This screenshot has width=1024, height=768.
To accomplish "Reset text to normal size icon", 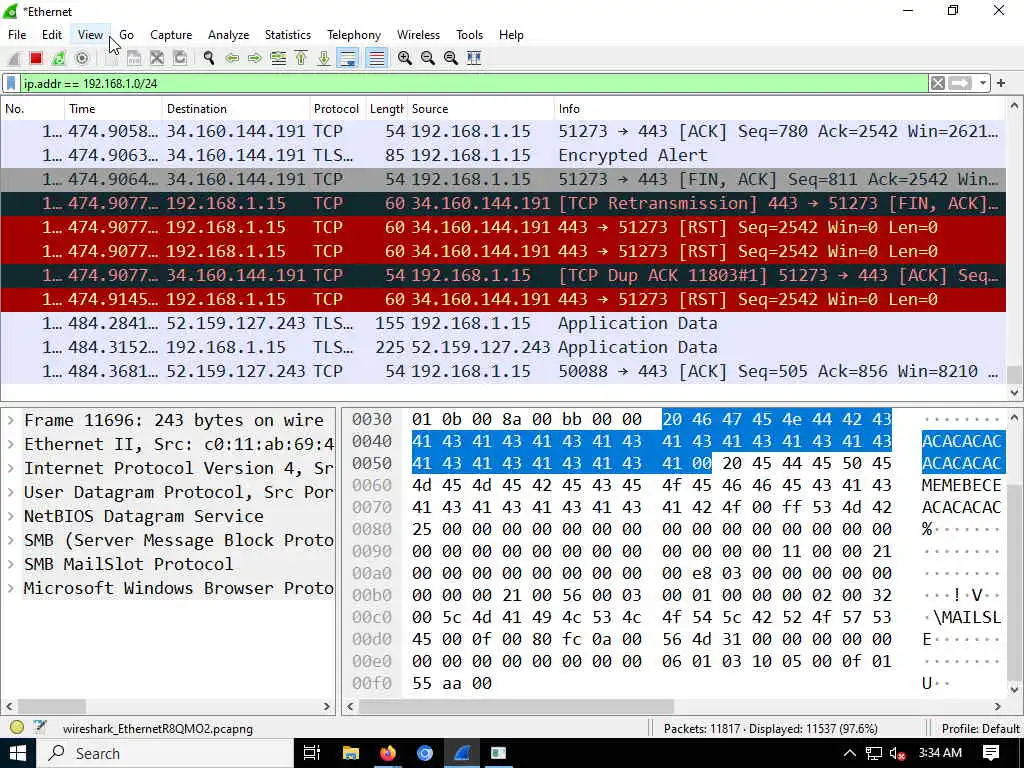I will pyautogui.click(x=451, y=58).
